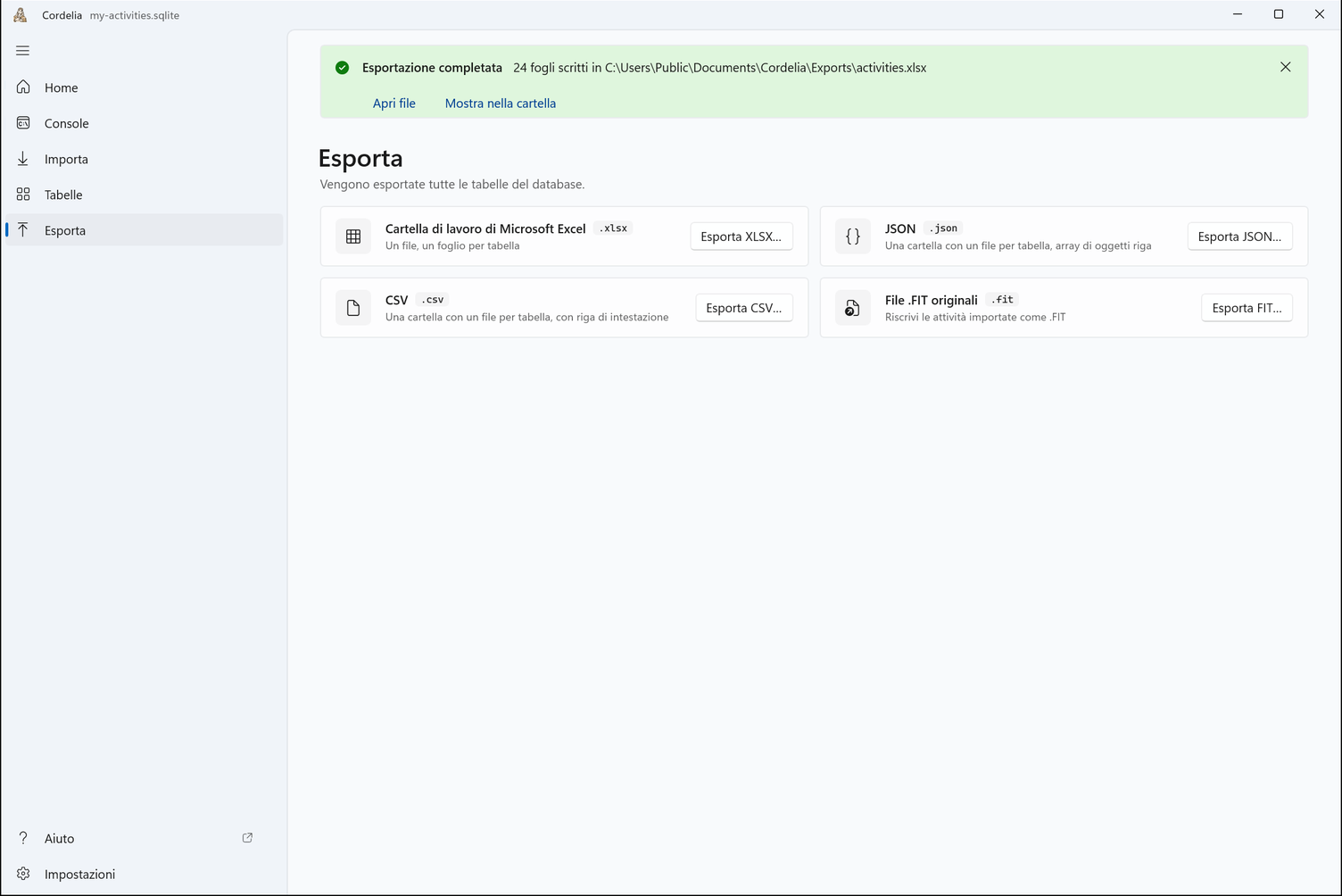Click the Esporta XLSX... button
The width and height of the screenshot is (1342, 896).
(x=741, y=236)
